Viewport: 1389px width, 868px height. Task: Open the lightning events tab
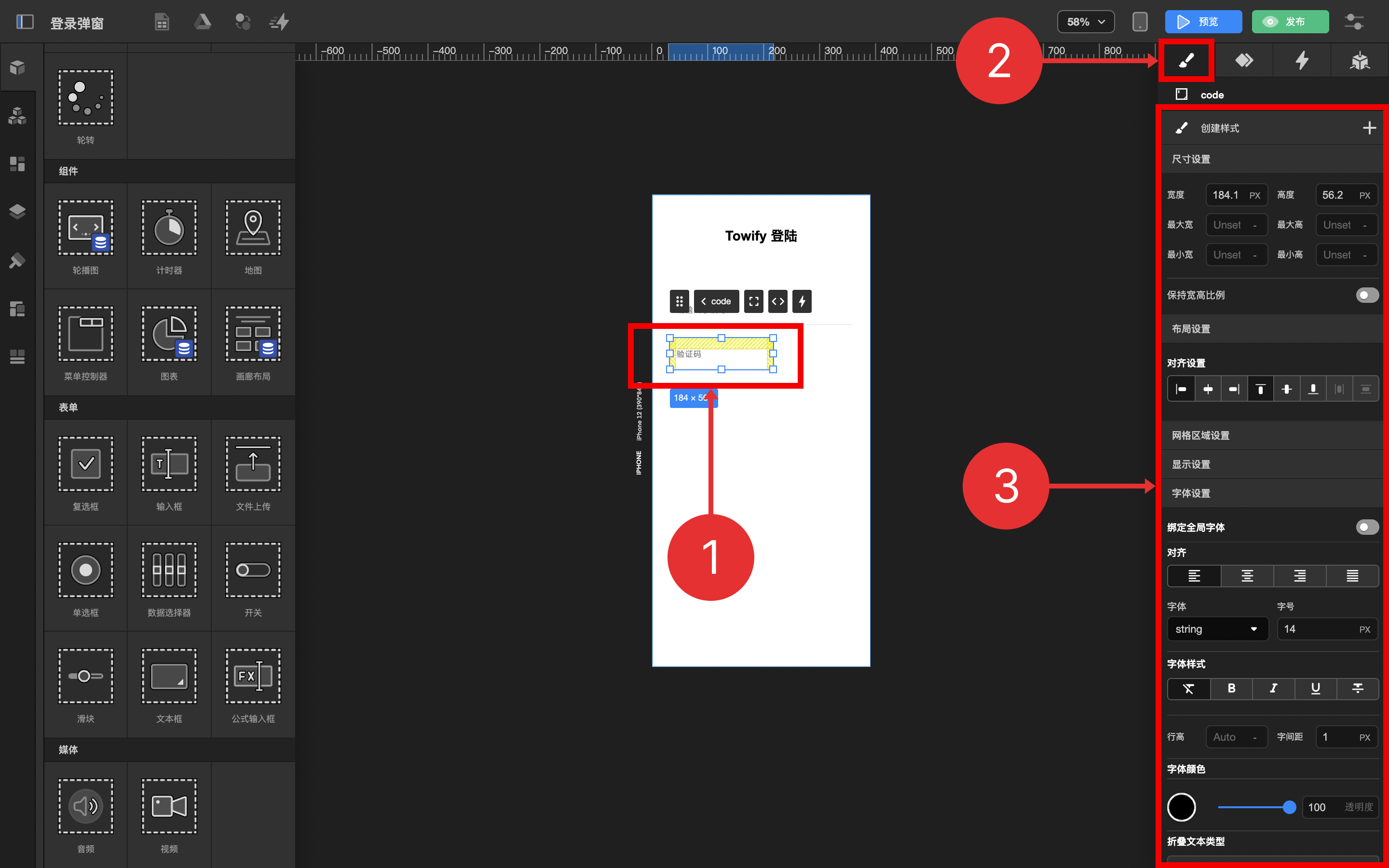pos(1302,60)
